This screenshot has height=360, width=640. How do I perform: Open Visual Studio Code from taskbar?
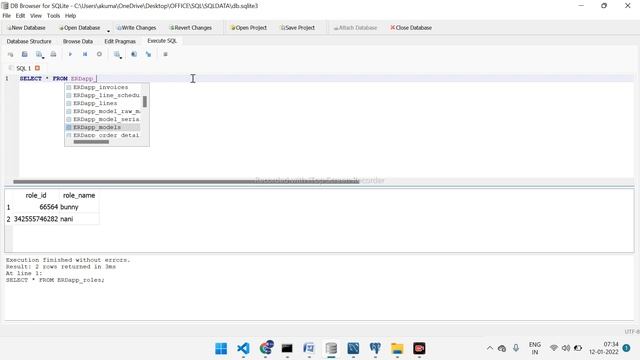pyautogui.click(x=243, y=348)
